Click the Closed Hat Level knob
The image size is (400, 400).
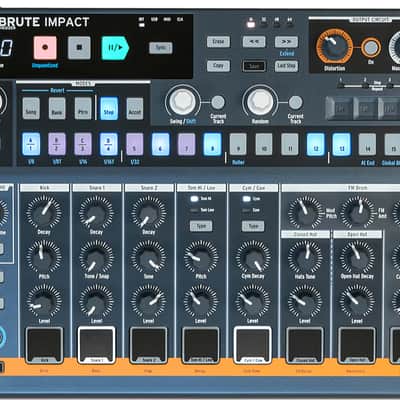click(x=305, y=301)
